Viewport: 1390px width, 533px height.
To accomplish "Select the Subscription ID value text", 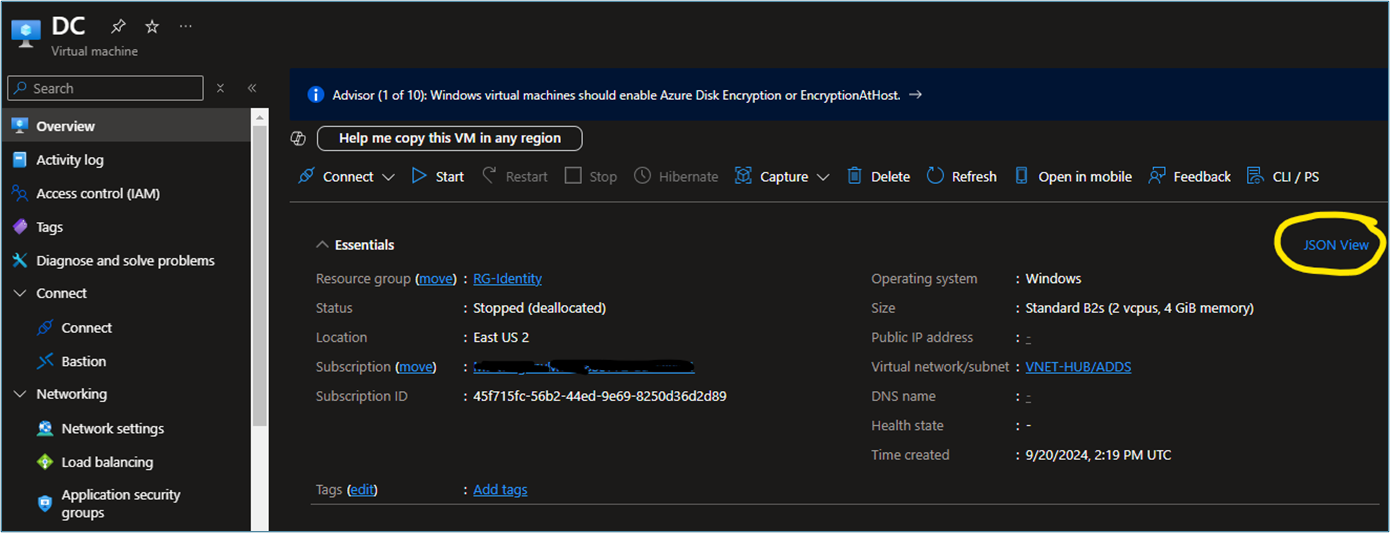I will [599, 396].
